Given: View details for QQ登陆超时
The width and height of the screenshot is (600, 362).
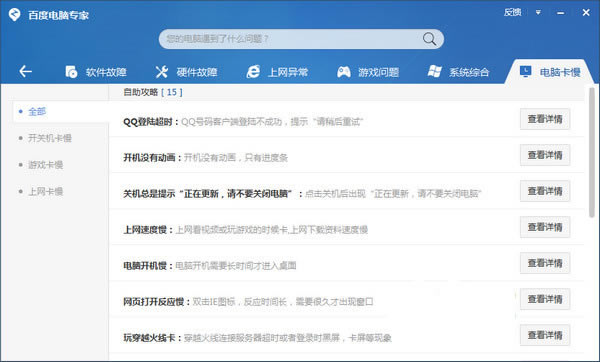Looking at the screenshot, I should point(545,119).
